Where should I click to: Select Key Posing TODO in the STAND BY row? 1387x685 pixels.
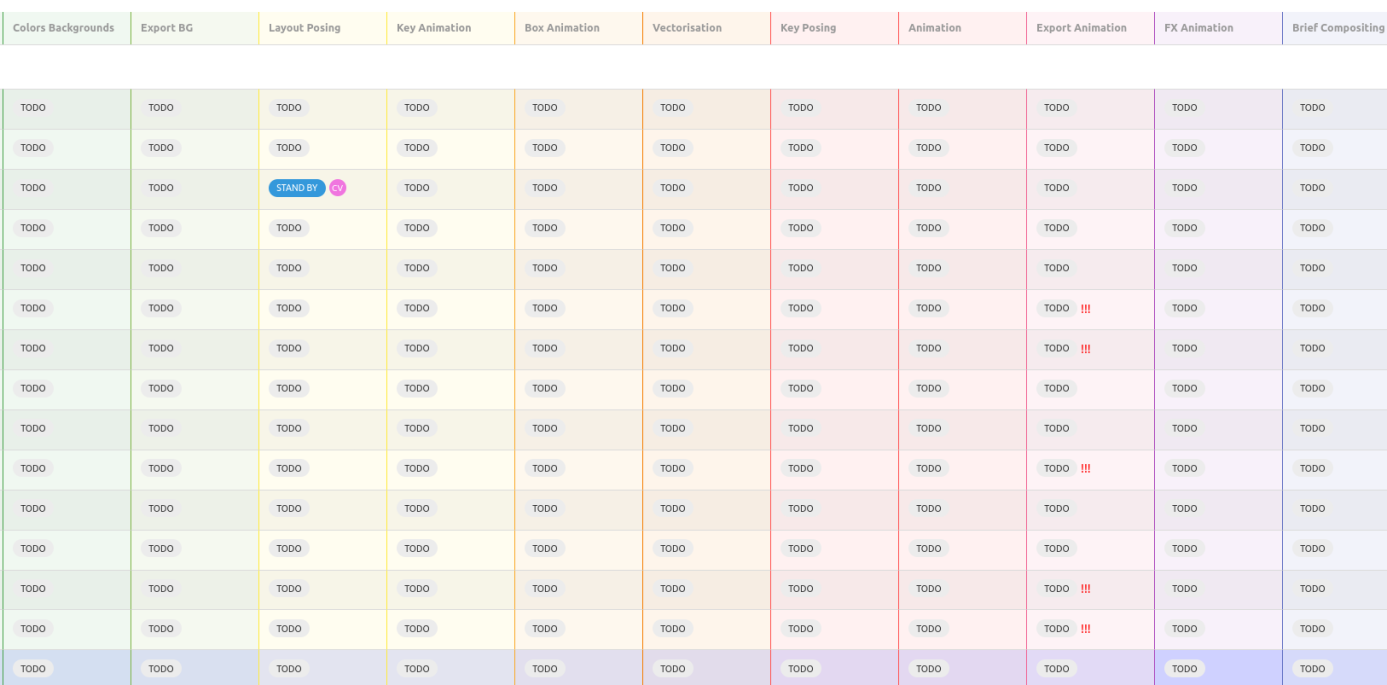coord(801,188)
